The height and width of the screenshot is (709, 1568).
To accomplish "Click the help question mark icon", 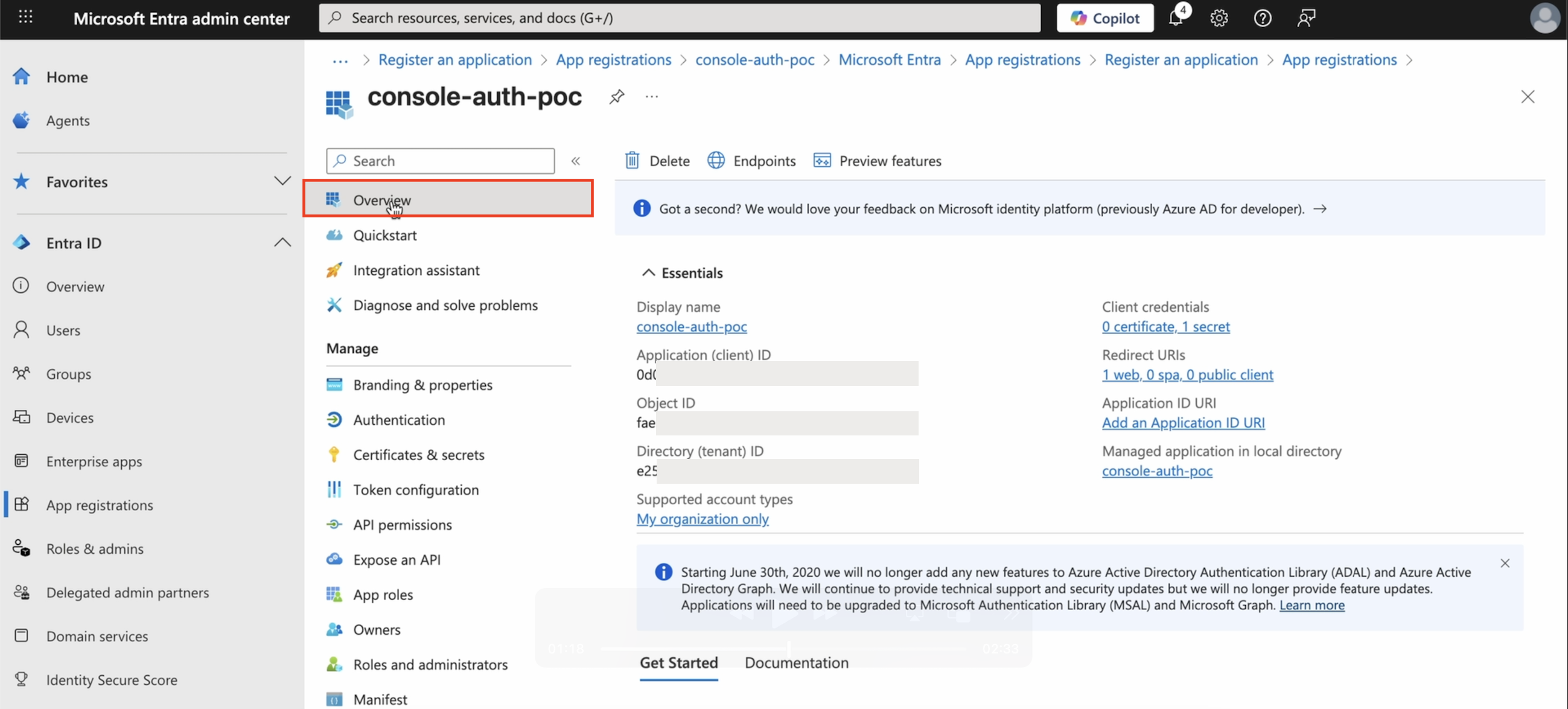I will [x=1262, y=18].
